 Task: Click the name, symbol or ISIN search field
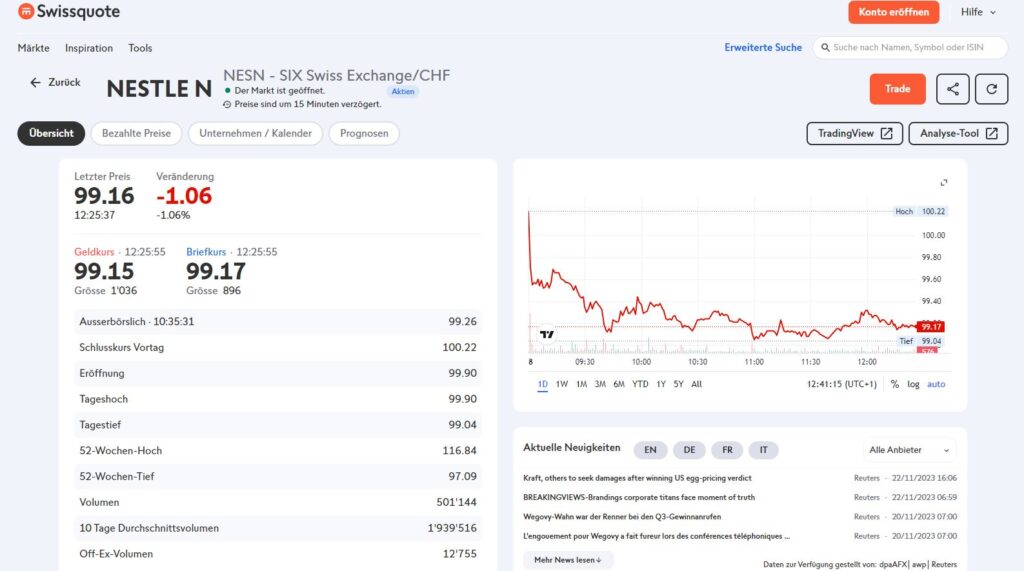tap(910, 48)
